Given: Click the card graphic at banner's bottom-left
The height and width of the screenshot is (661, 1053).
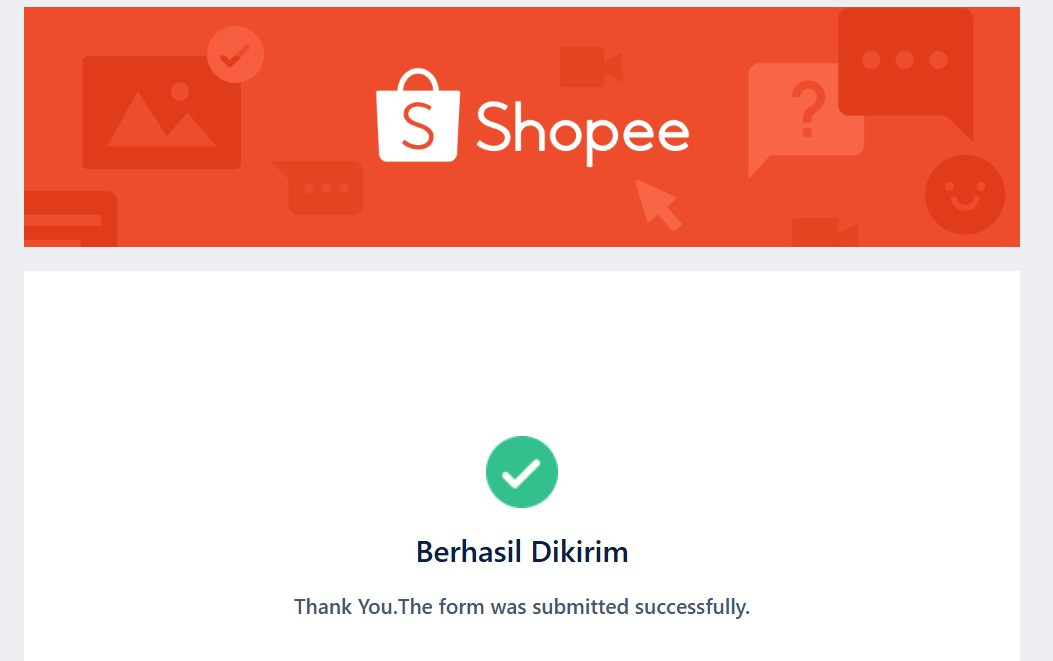Looking at the screenshot, I should pos(68,220).
